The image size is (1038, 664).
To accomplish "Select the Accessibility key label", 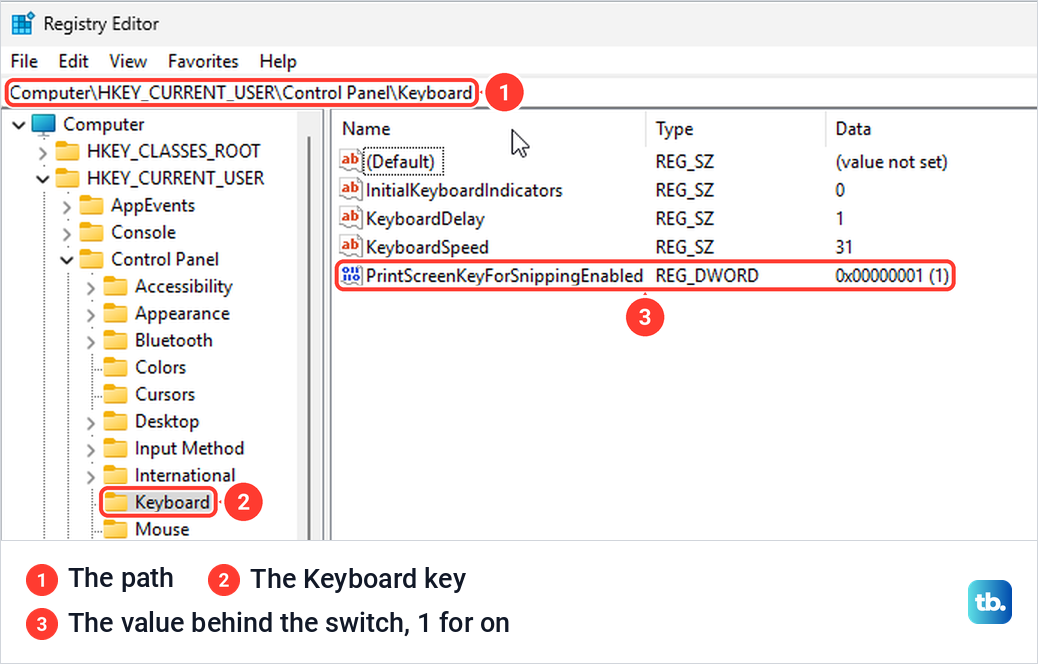I will tap(184, 287).
